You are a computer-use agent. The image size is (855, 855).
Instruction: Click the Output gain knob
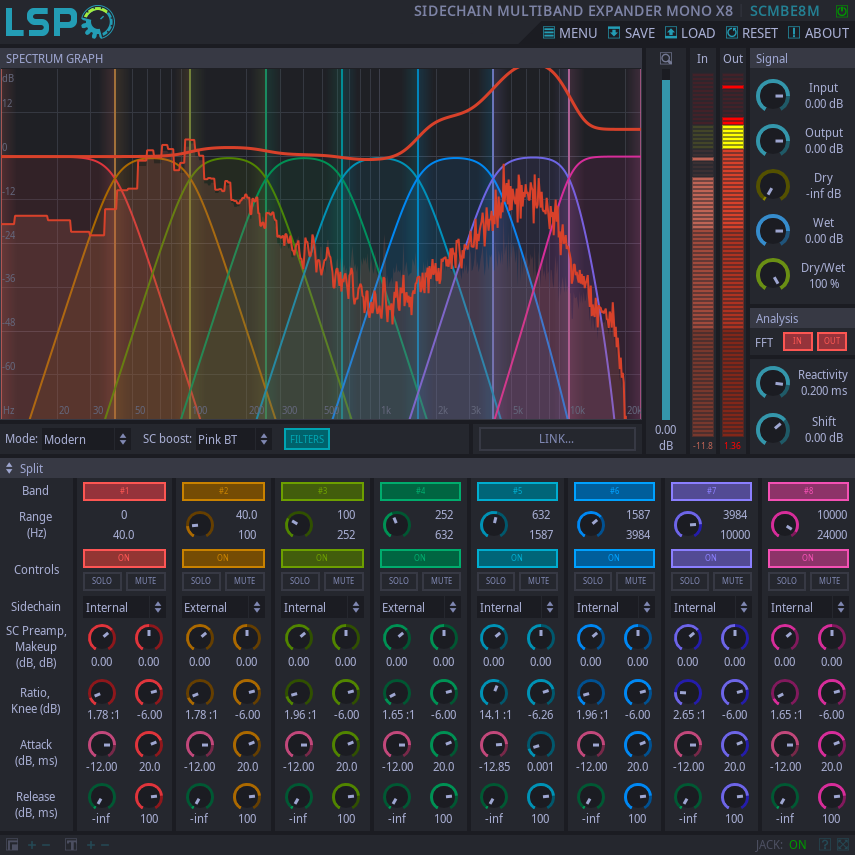pyautogui.click(x=773, y=141)
